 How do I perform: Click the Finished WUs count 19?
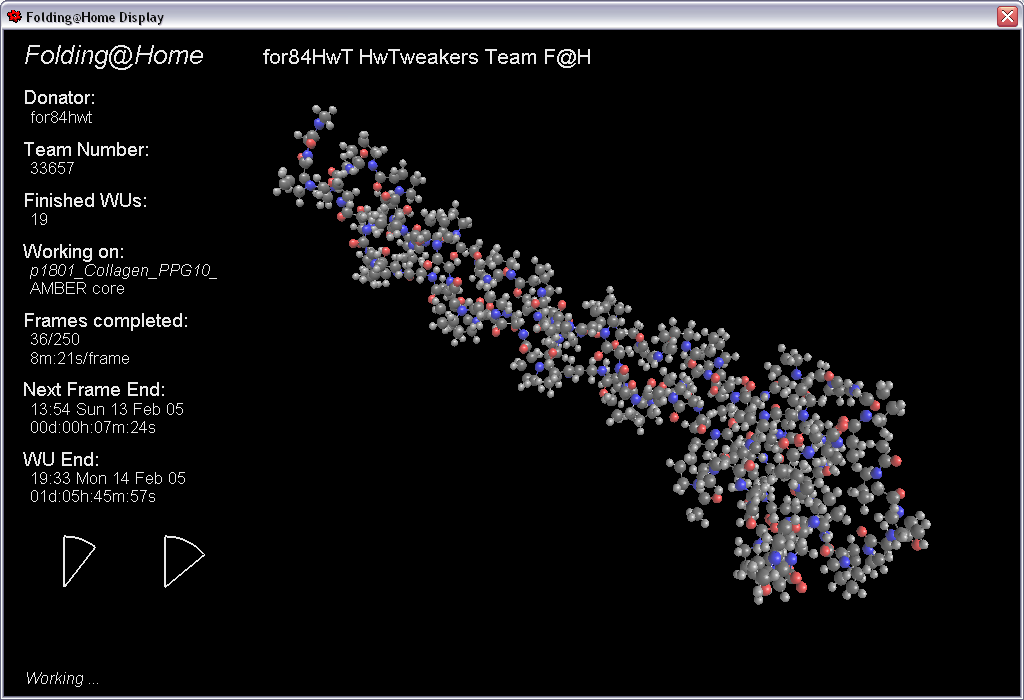pyautogui.click(x=39, y=219)
